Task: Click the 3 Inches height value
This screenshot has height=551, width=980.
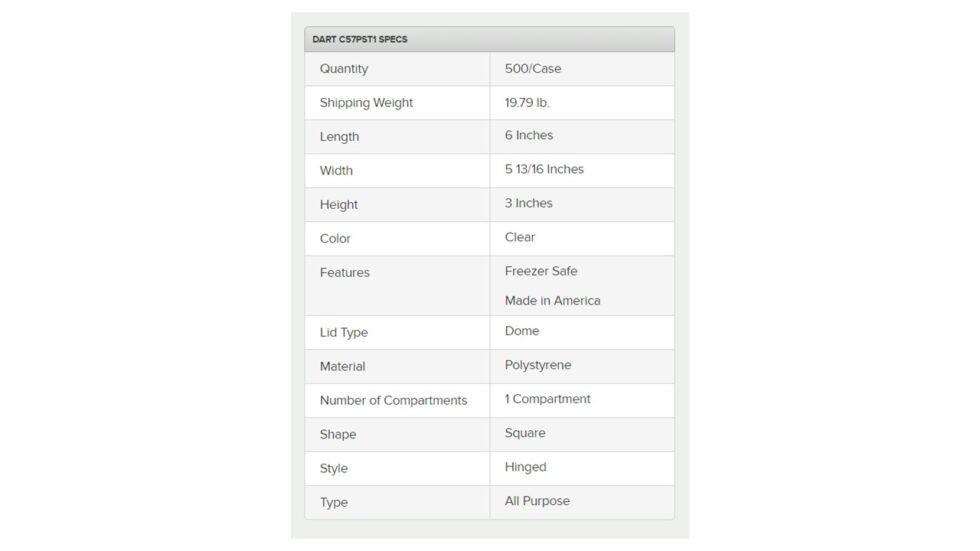Action: (x=529, y=204)
